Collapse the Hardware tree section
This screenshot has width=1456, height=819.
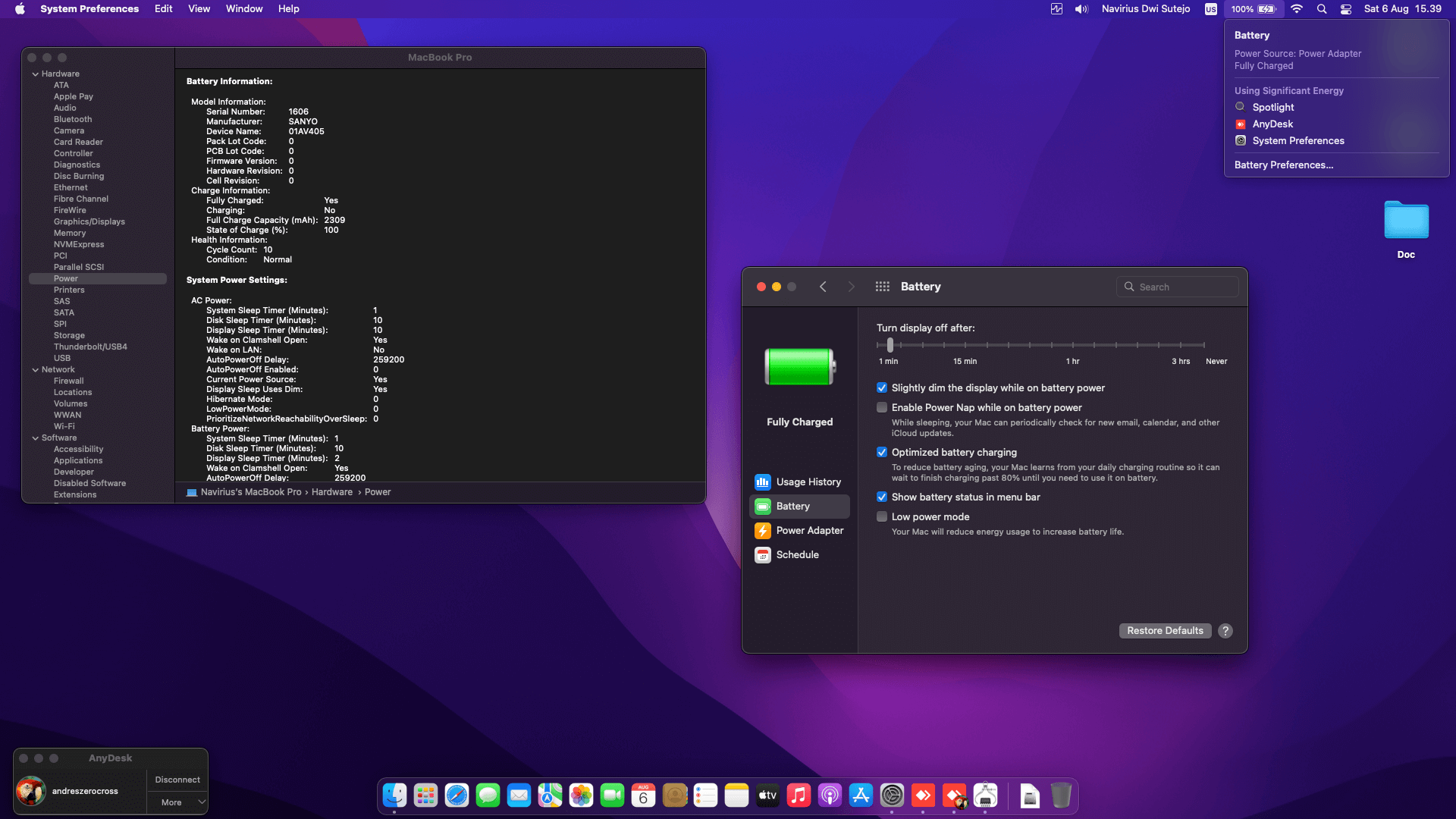(x=35, y=74)
